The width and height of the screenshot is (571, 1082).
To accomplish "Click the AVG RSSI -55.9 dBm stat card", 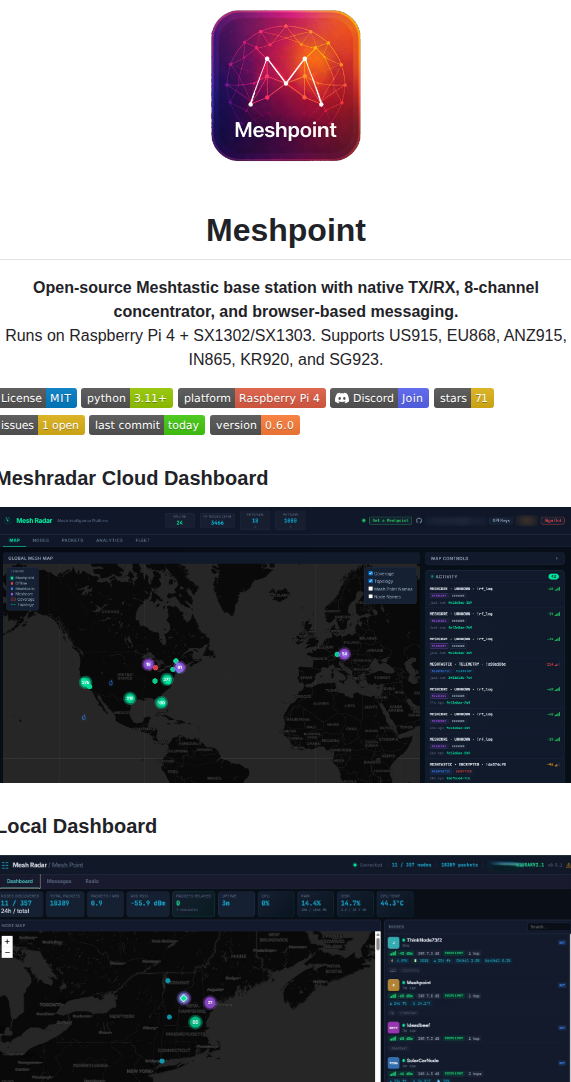I will (148, 904).
